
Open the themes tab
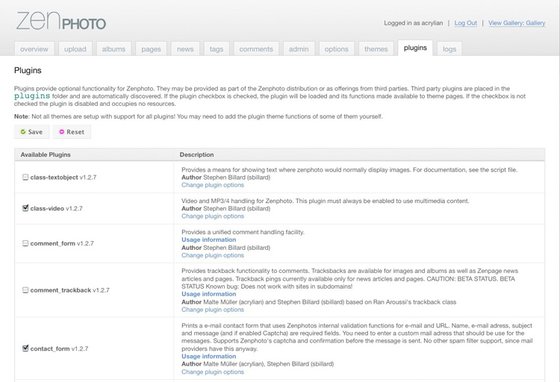pyautogui.click(x=376, y=49)
